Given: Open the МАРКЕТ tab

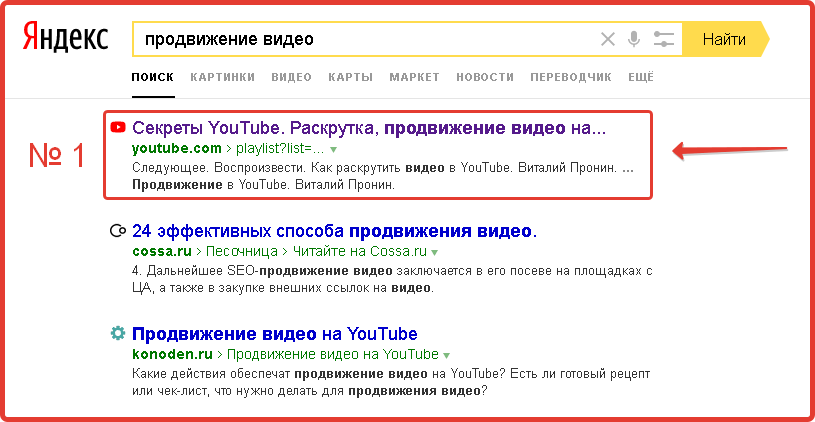Looking at the screenshot, I should (x=415, y=77).
